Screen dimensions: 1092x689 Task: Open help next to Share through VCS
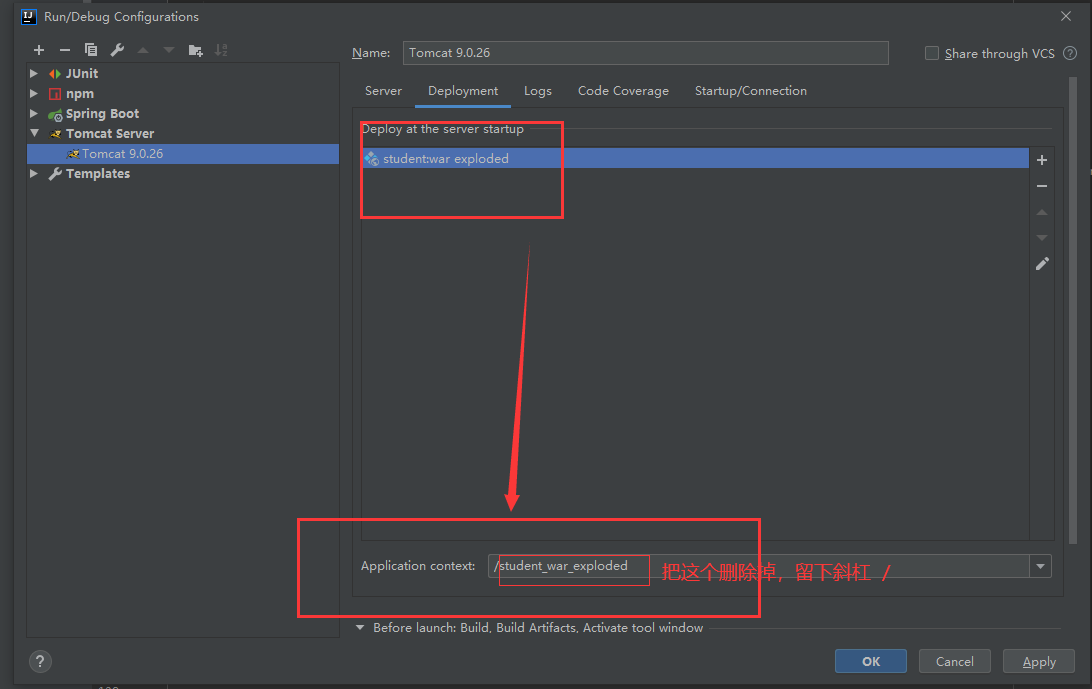click(1070, 53)
